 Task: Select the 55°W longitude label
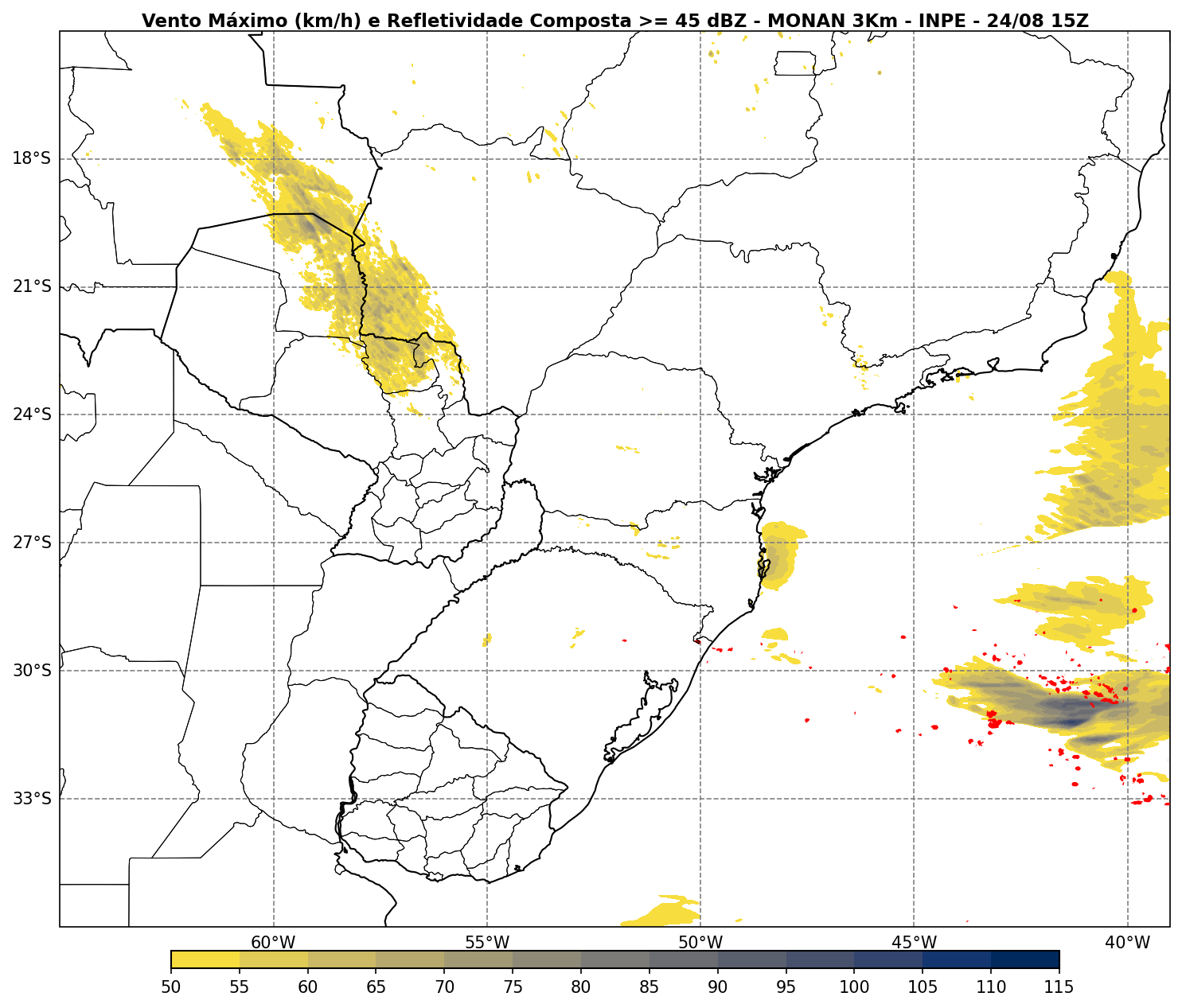click(x=487, y=943)
